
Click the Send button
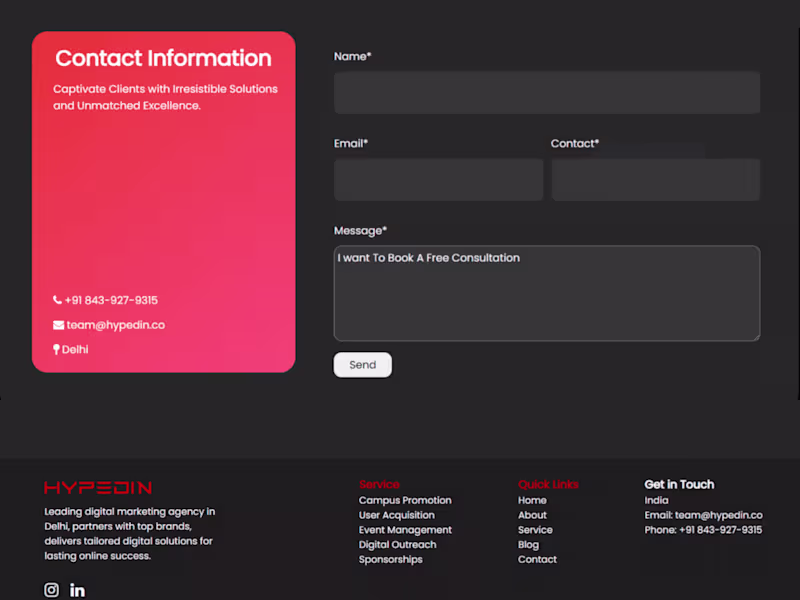click(x=363, y=365)
